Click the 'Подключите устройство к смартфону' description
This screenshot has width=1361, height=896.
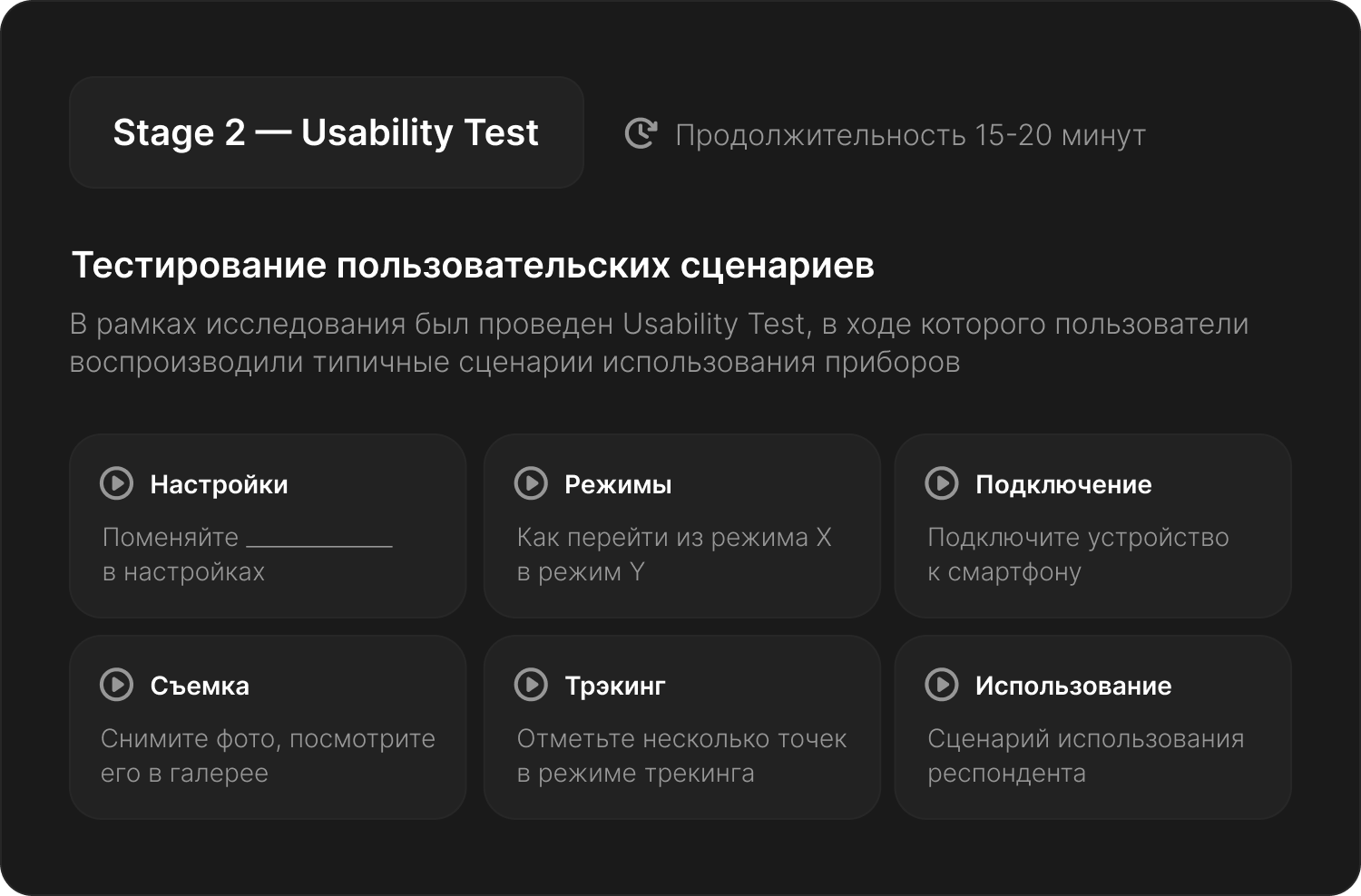click(1078, 554)
